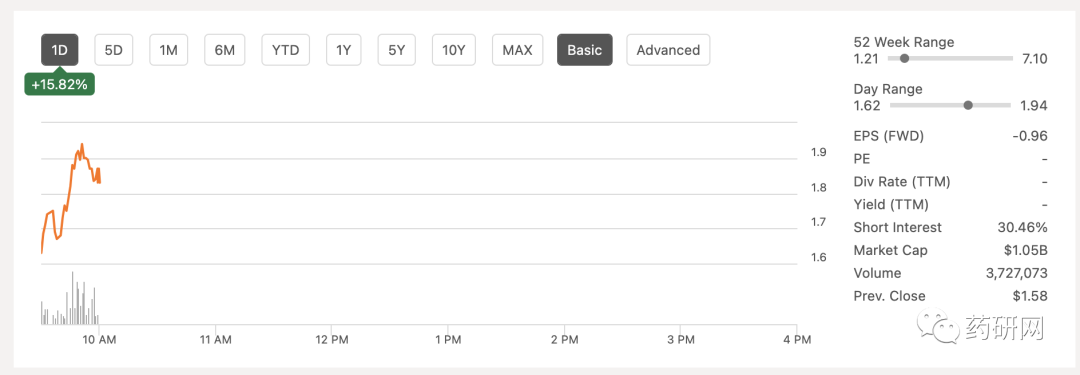The width and height of the screenshot is (1080, 375).
Task: Show the 1M price chart
Action: [x=169, y=50]
